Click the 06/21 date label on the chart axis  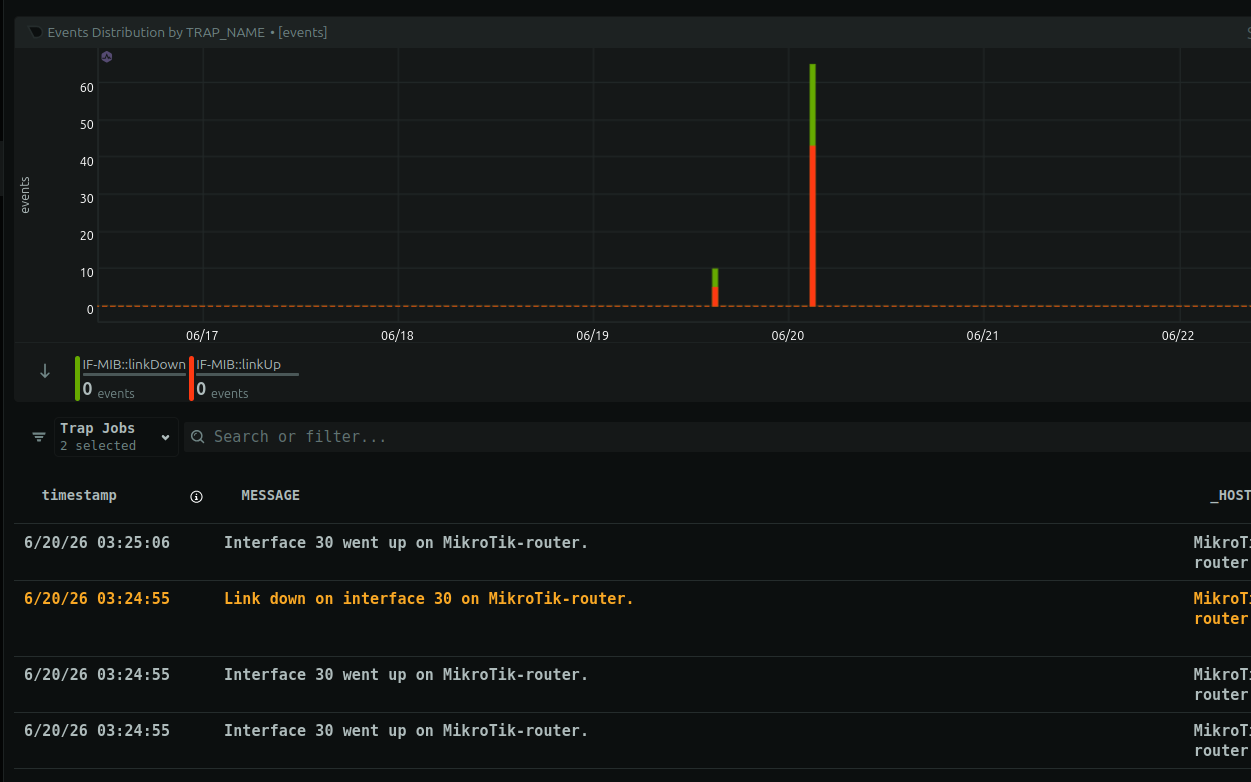[982, 336]
